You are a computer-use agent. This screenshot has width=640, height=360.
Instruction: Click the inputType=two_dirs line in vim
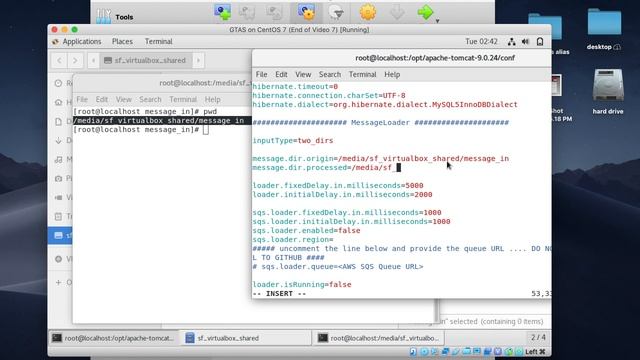click(x=293, y=140)
